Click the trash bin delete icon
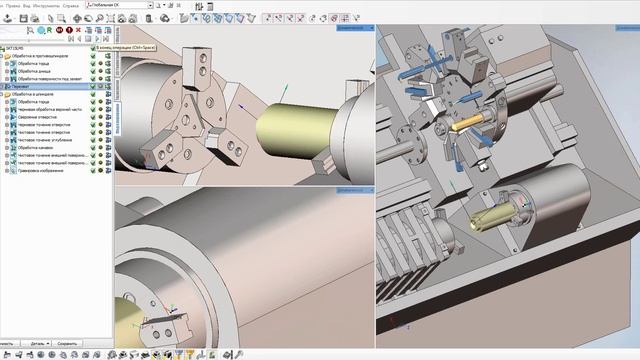The height and width of the screenshot is (360, 640). [149, 18]
